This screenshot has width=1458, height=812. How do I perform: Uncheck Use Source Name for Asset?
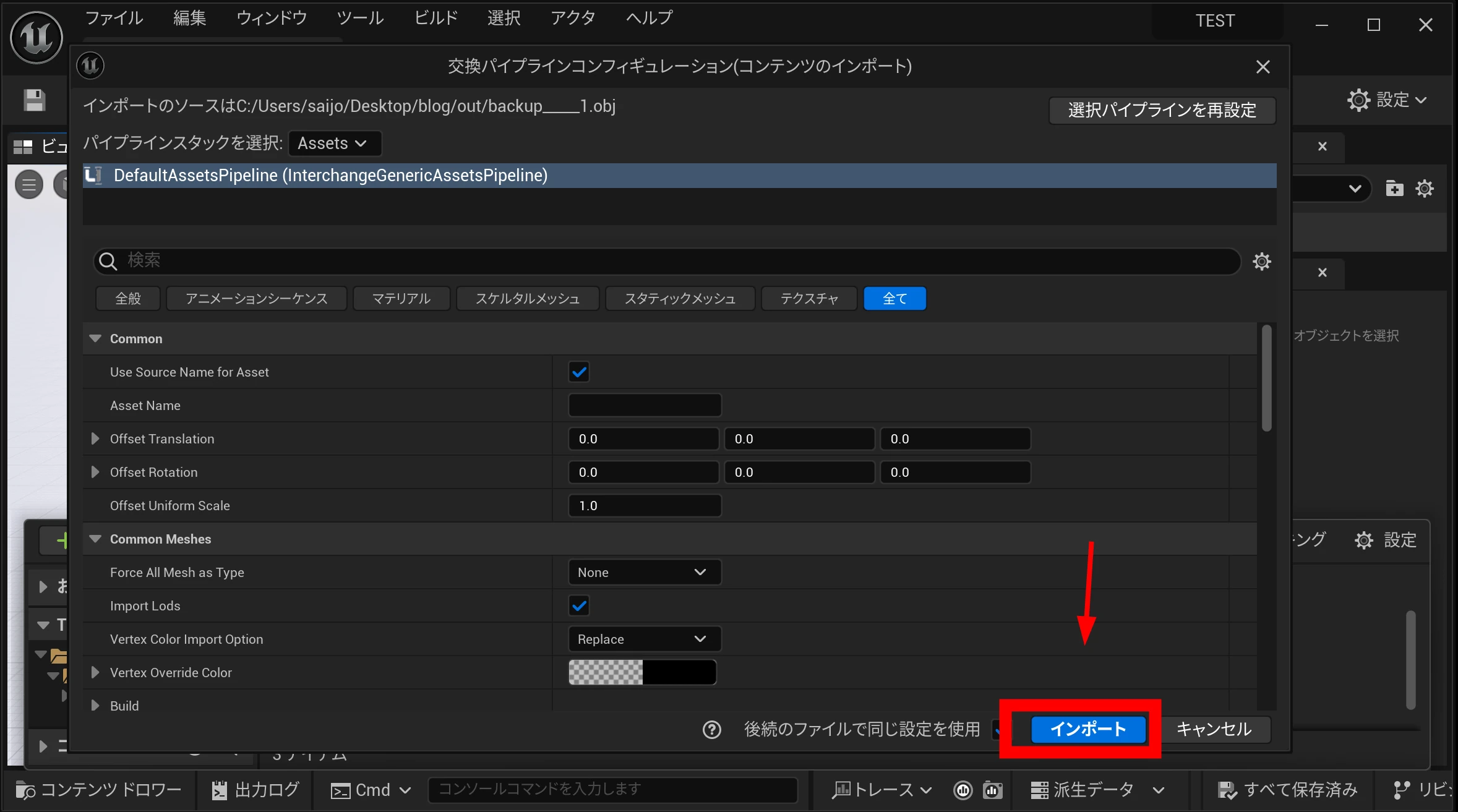click(579, 372)
